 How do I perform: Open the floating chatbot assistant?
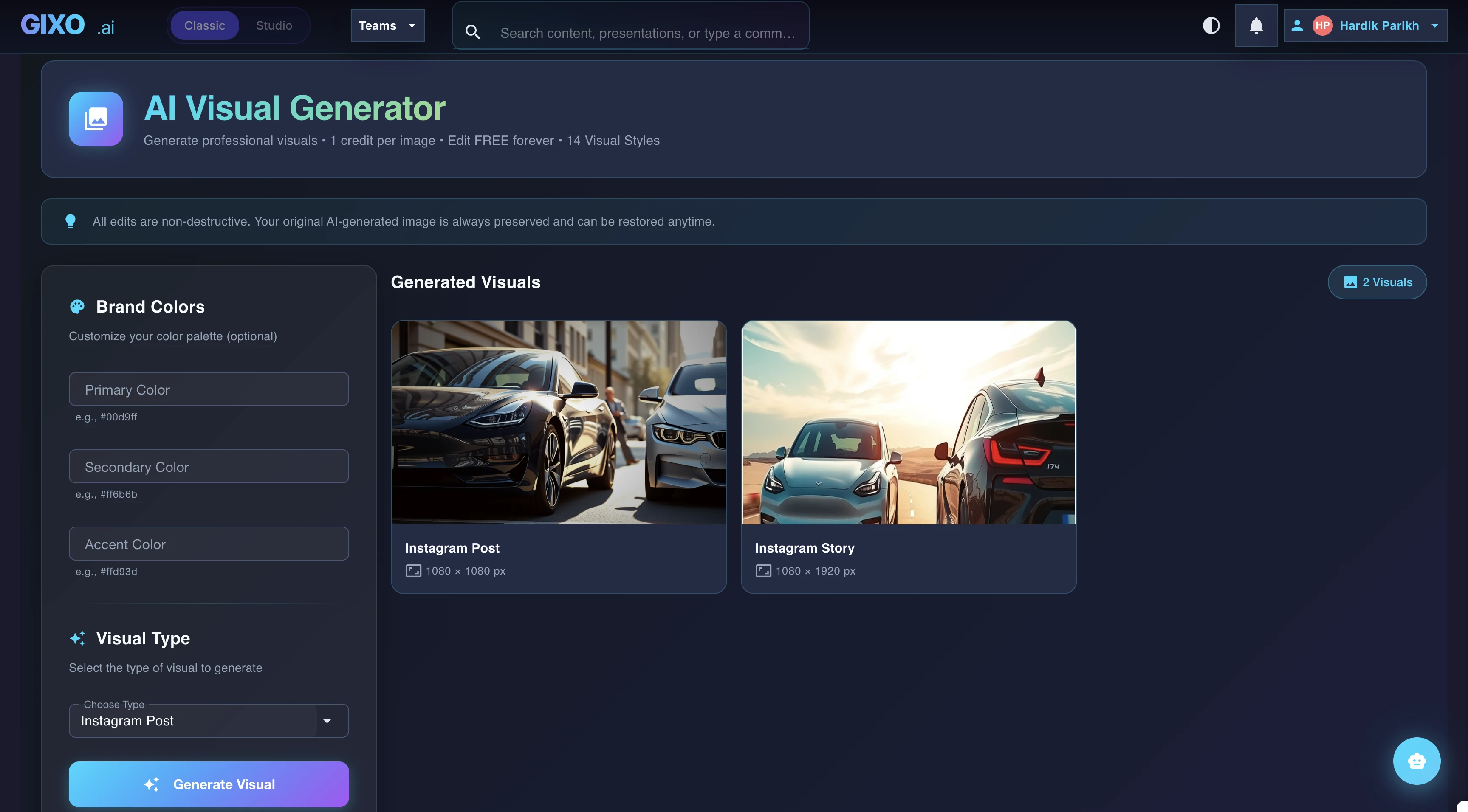coord(1417,761)
